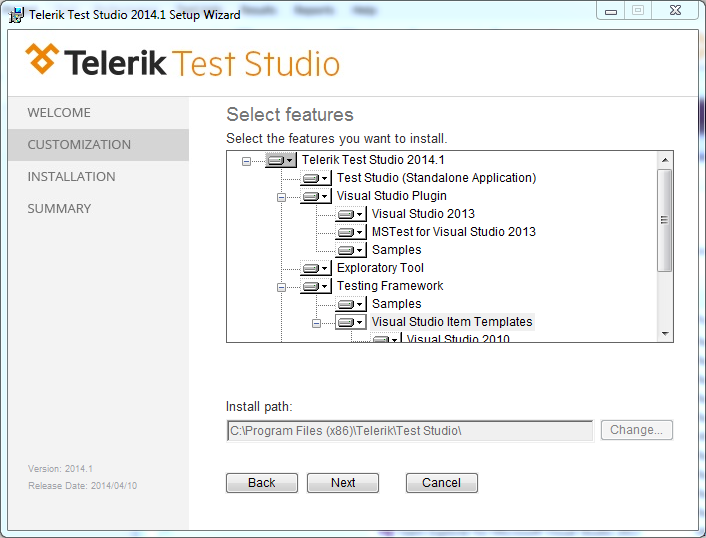
Task: Click the Next button
Action: (343, 483)
